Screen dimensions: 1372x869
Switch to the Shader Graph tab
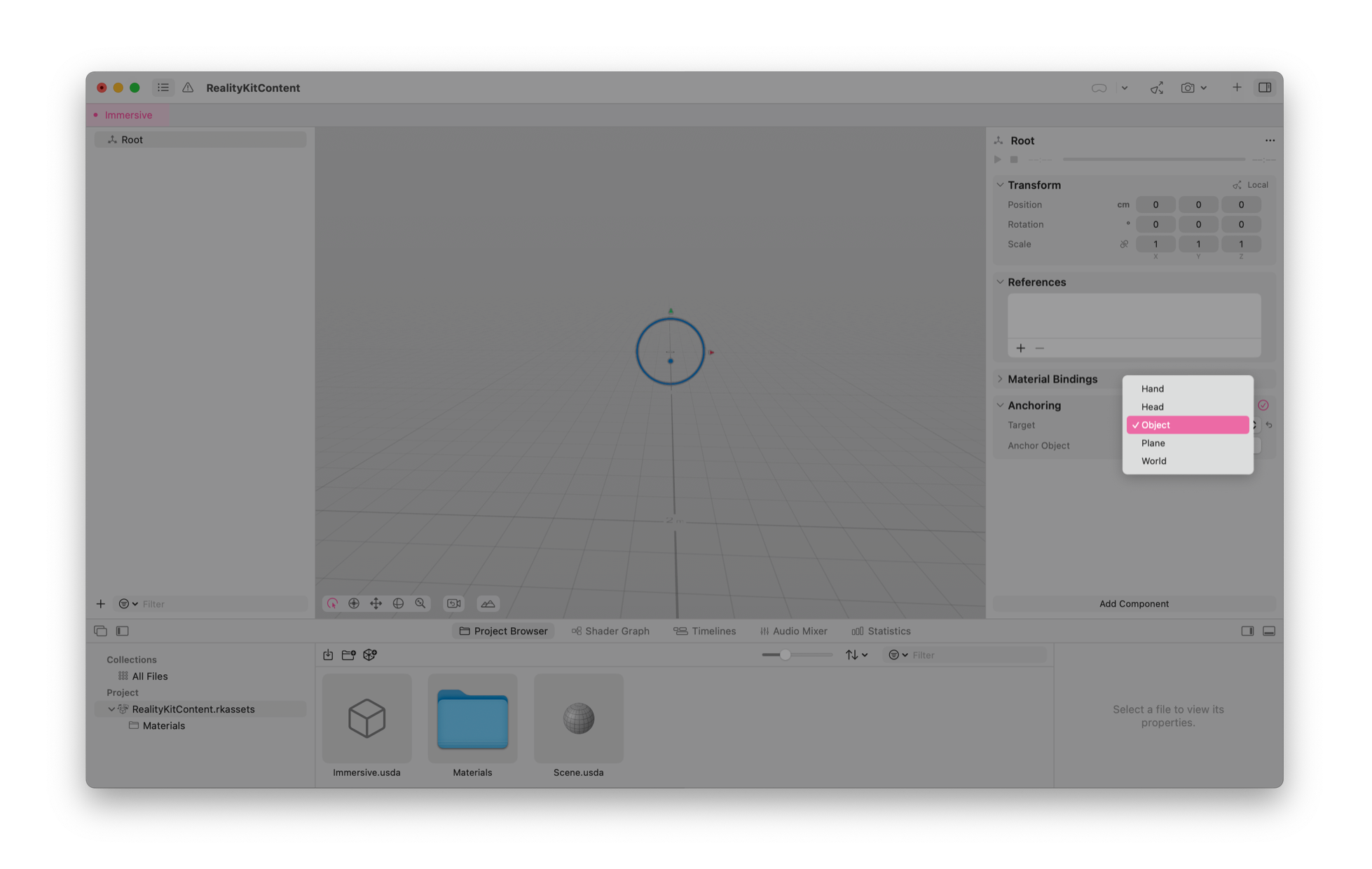click(x=610, y=631)
